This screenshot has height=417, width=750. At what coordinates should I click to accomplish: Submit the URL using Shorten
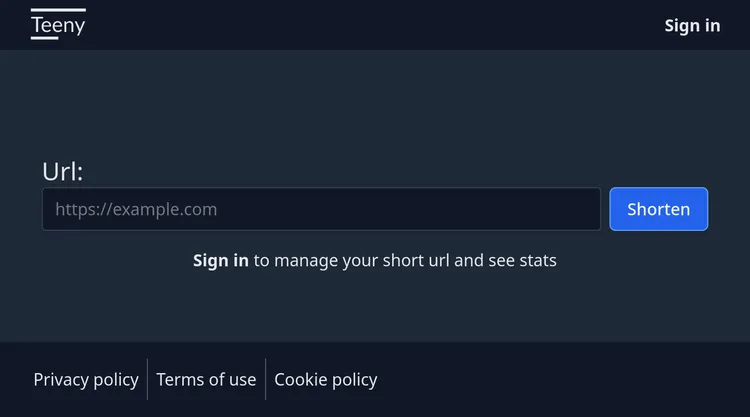[x=659, y=209]
